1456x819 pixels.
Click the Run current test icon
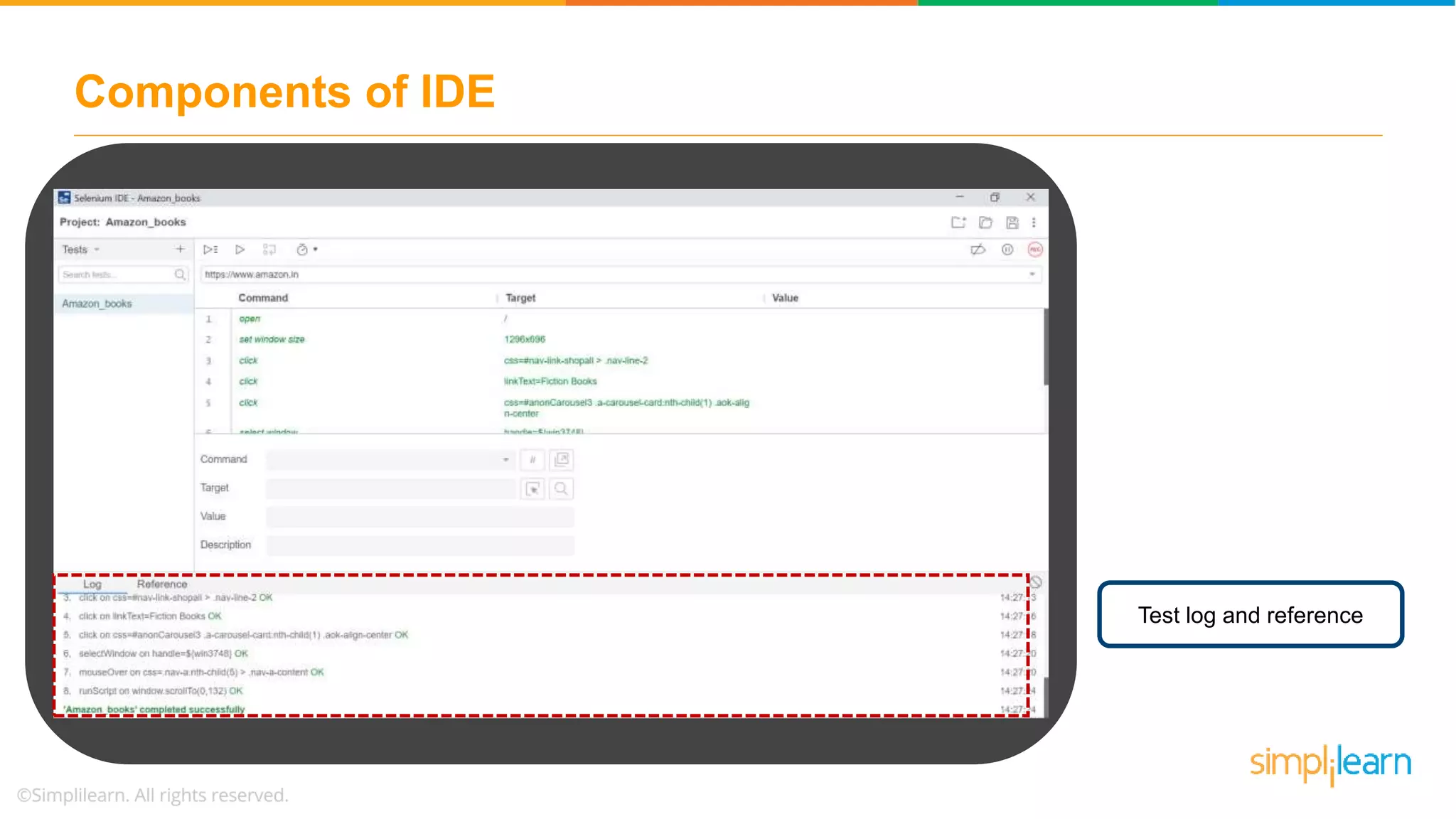(x=240, y=250)
